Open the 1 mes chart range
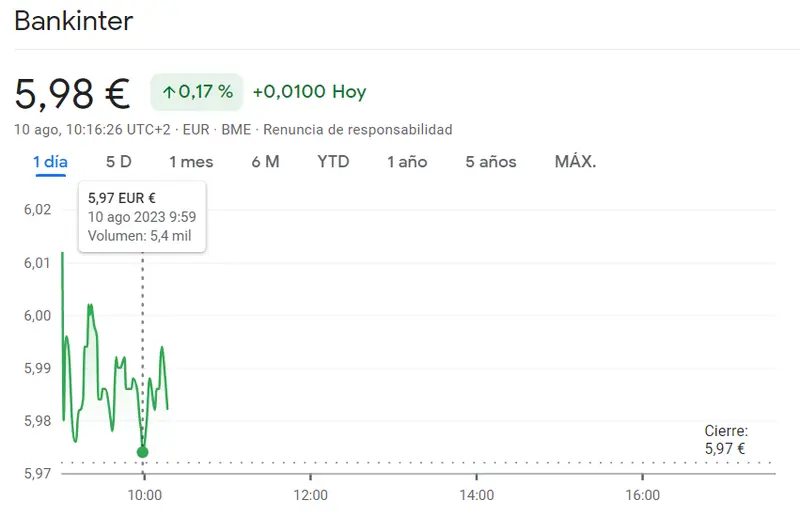The width and height of the screenshot is (800, 517). (x=191, y=162)
